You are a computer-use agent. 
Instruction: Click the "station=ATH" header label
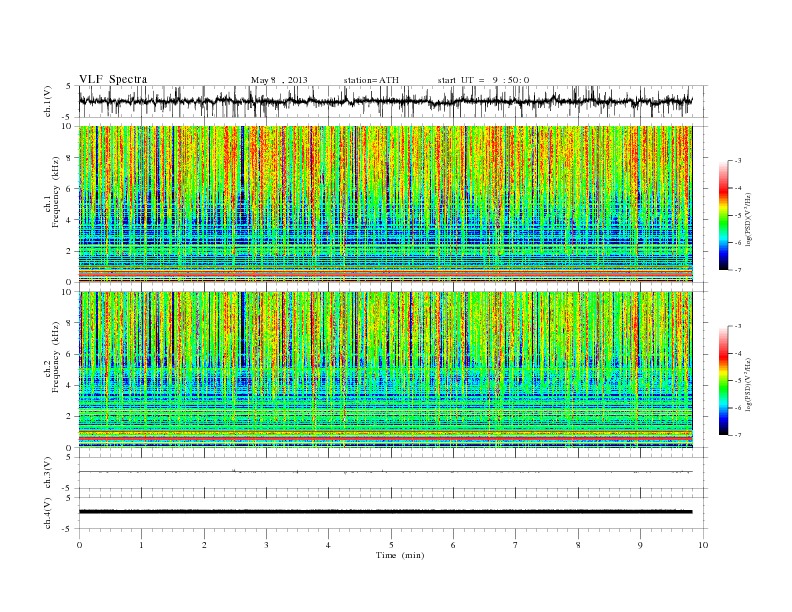[x=371, y=80]
